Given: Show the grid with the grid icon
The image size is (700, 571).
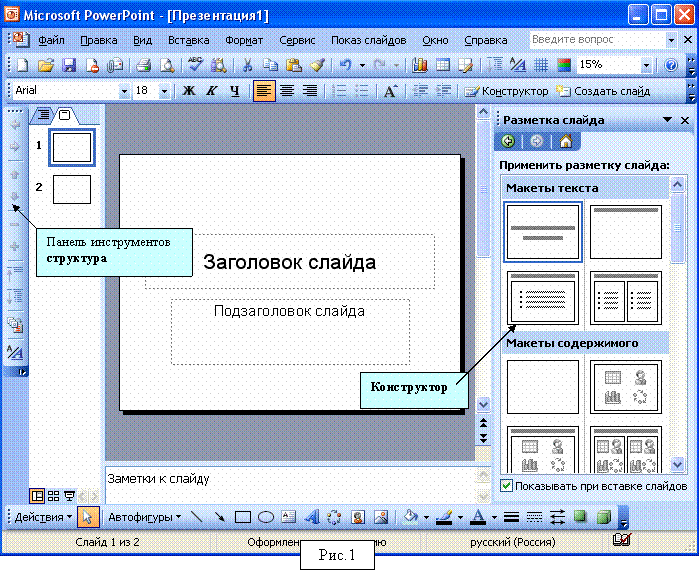Looking at the screenshot, I should (x=541, y=66).
